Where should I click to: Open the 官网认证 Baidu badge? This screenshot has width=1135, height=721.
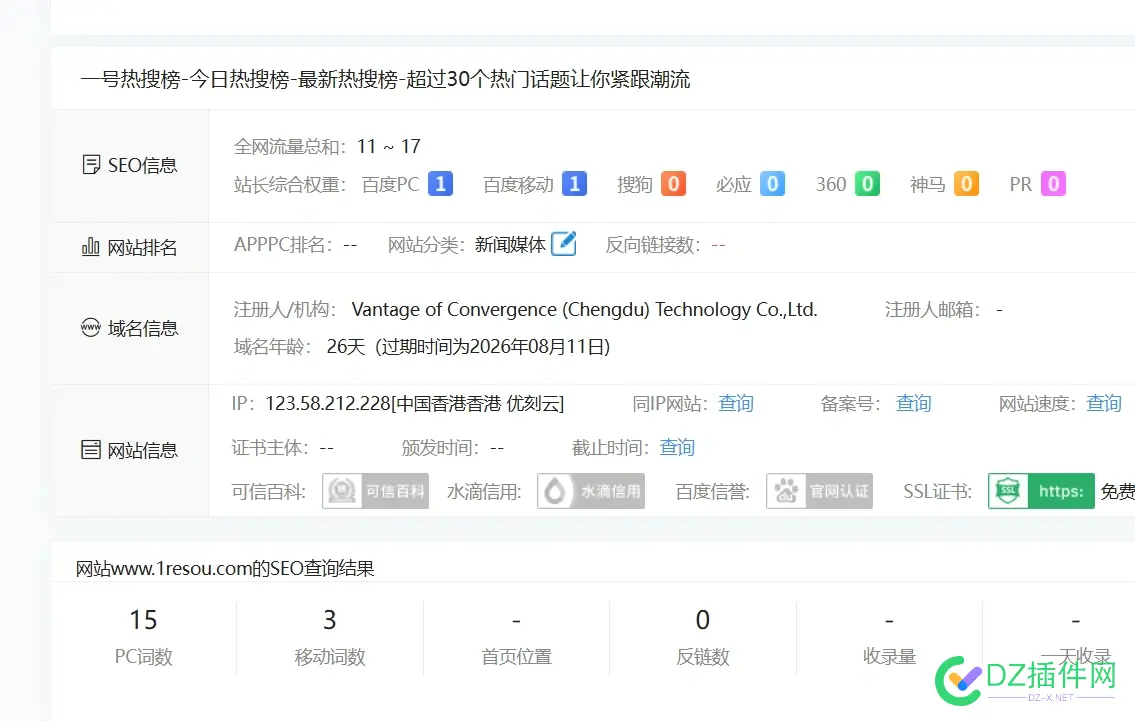[x=819, y=490]
